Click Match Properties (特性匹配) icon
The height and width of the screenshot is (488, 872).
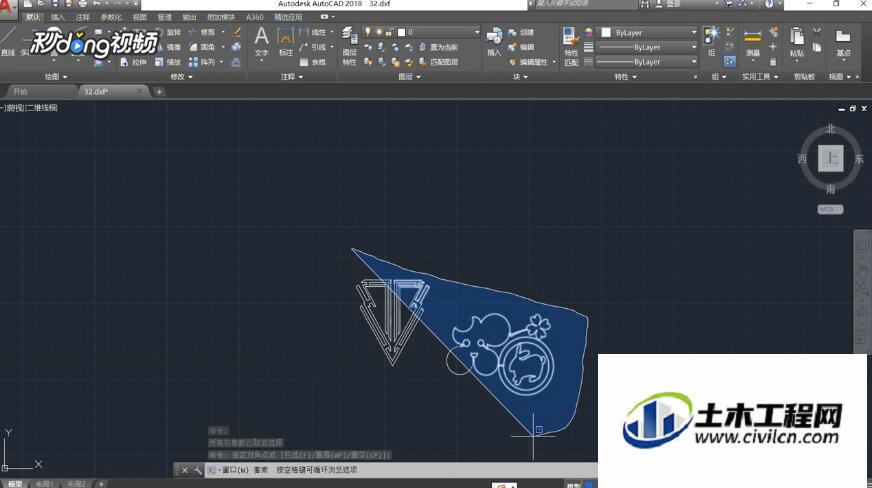571,46
